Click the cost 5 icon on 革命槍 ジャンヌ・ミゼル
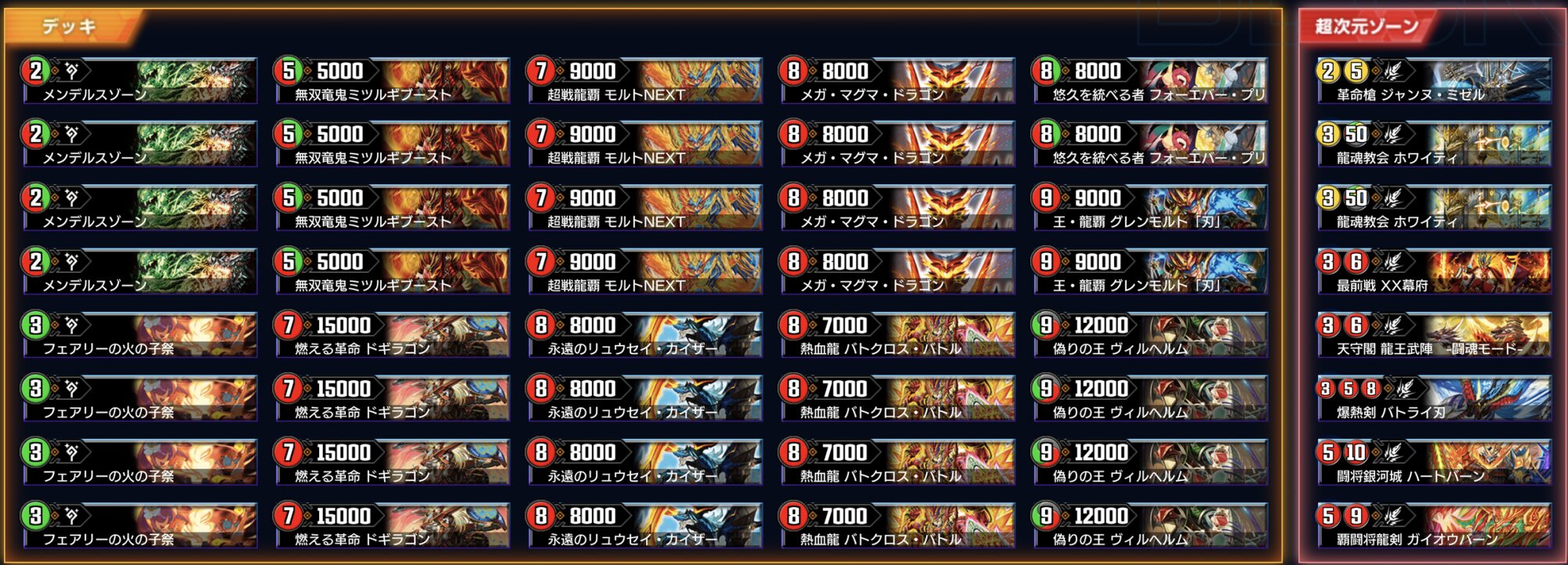 [x=1356, y=71]
